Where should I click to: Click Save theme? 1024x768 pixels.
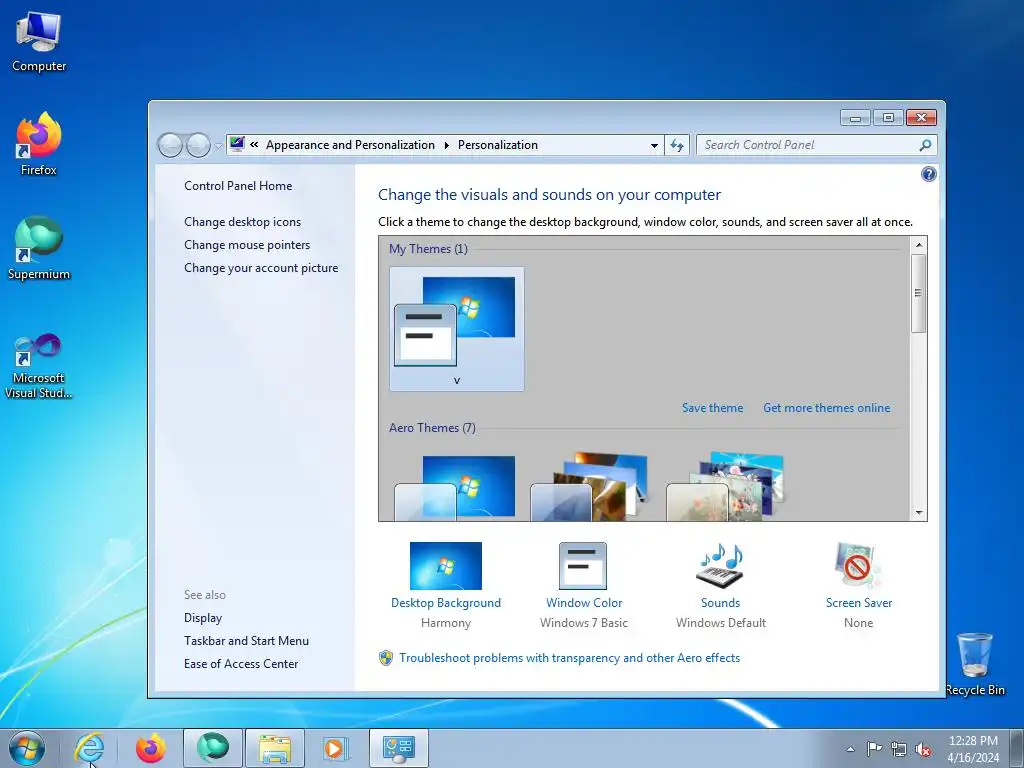(x=712, y=408)
